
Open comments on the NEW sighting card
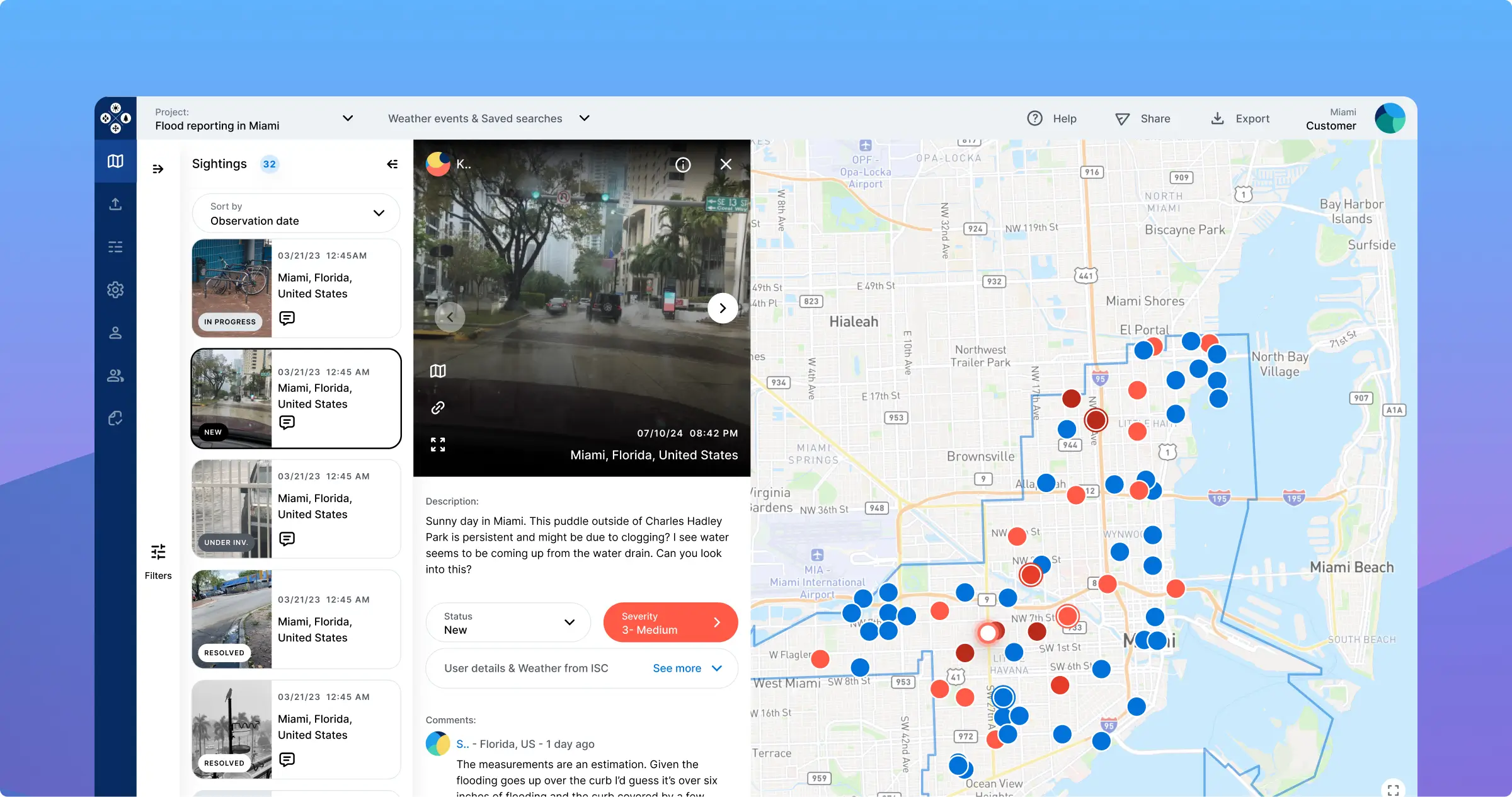287,422
